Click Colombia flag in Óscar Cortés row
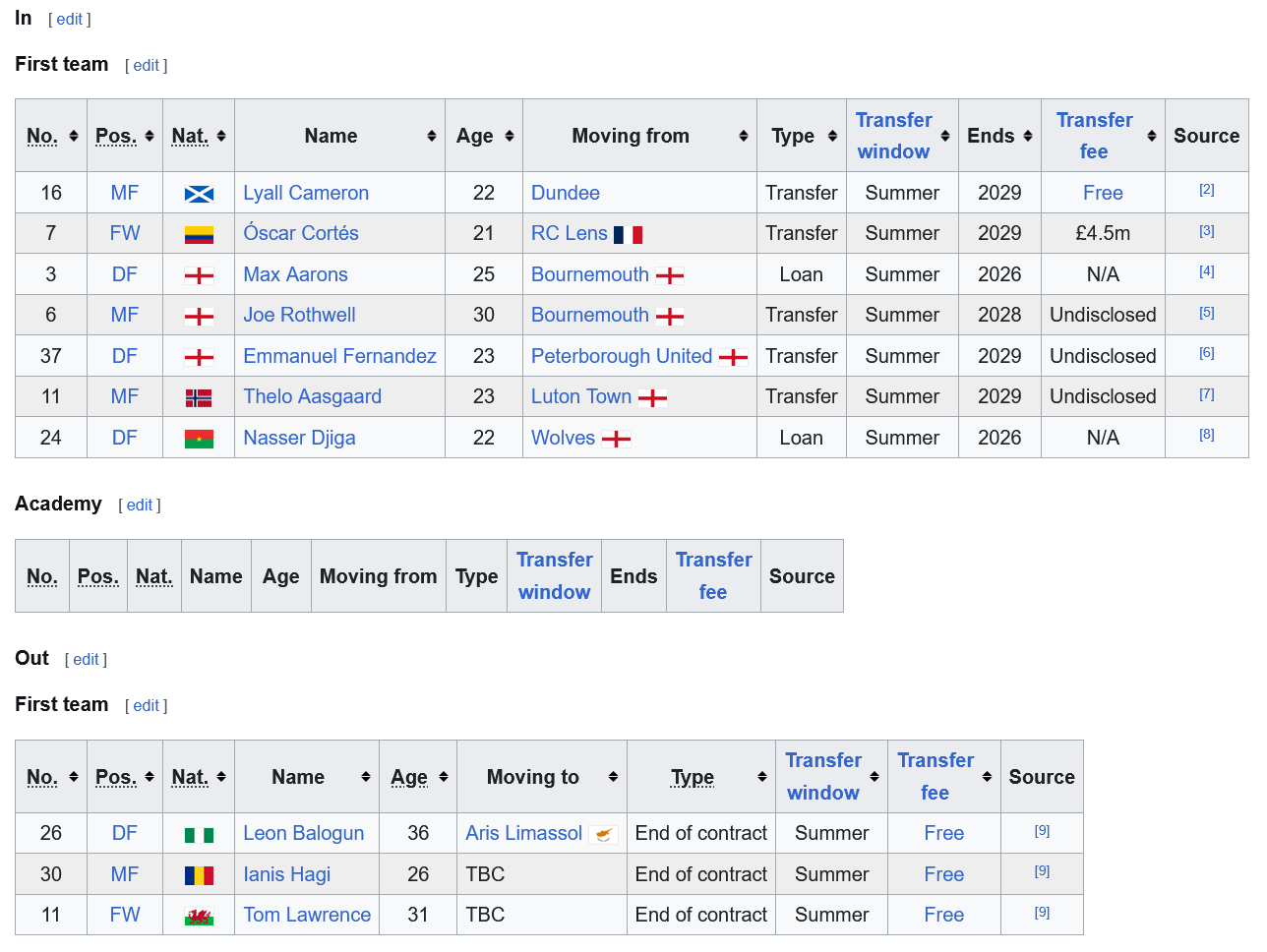This screenshot has height=952, width=1267. [x=199, y=235]
